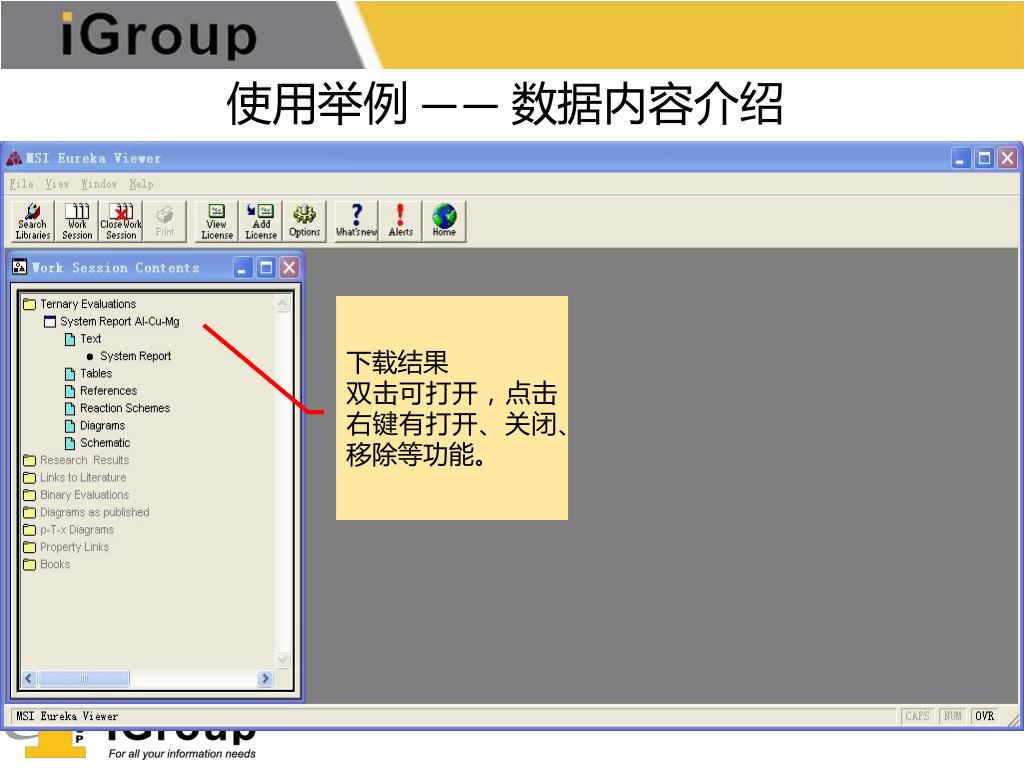The height and width of the screenshot is (768, 1024).
Task: Select the Ternary Evaluations folder
Action: pyautogui.click(x=88, y=304)
